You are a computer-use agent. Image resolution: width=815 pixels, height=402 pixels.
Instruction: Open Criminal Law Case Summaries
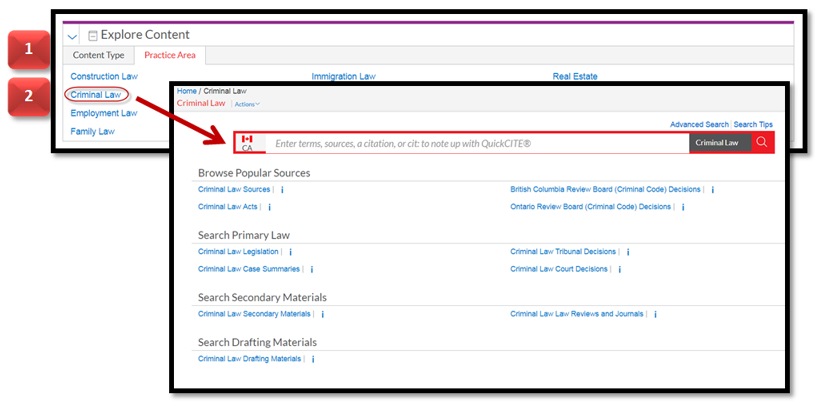(249, 269)
